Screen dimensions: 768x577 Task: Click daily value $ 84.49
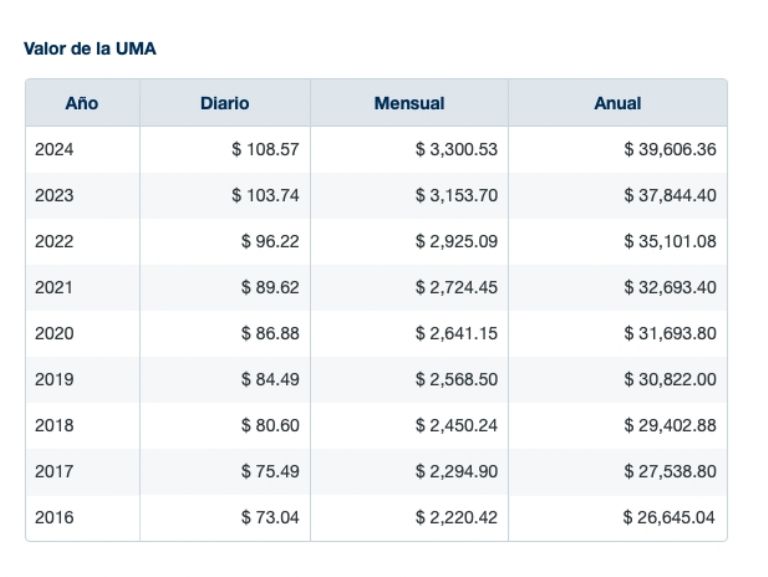tap(270, 380)
